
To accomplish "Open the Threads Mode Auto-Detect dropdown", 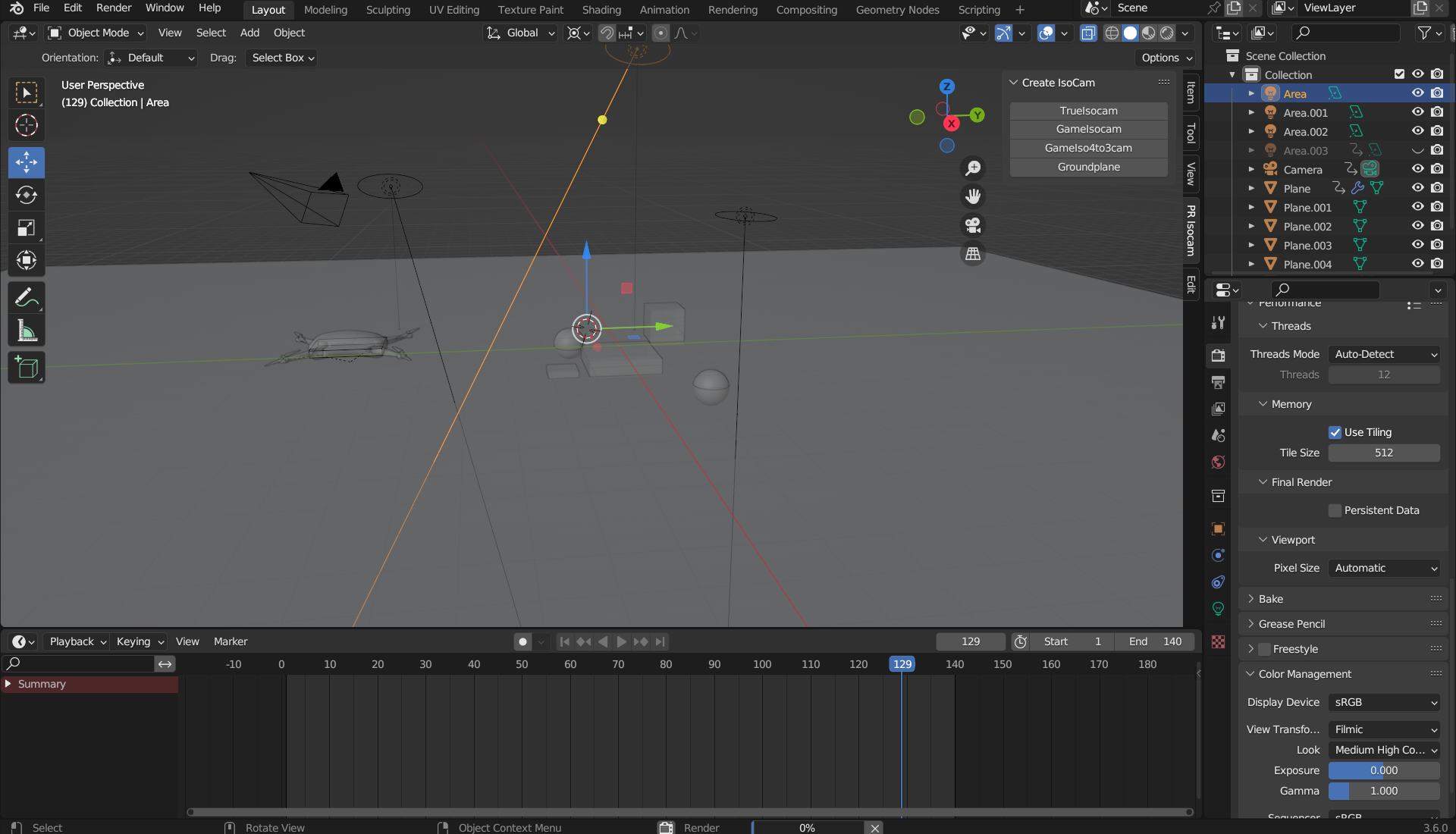I will 1384,354.
